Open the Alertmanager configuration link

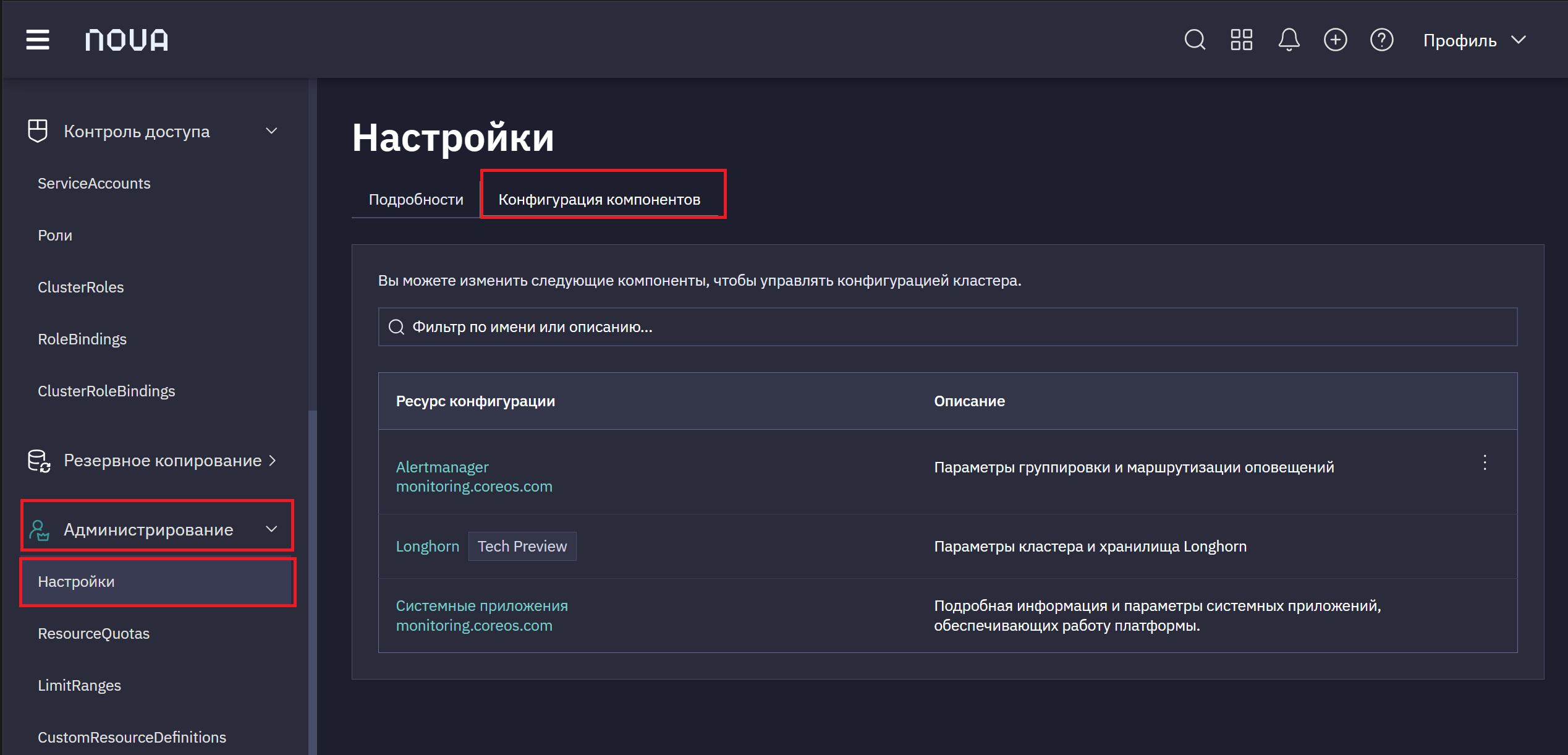point(474,477)
